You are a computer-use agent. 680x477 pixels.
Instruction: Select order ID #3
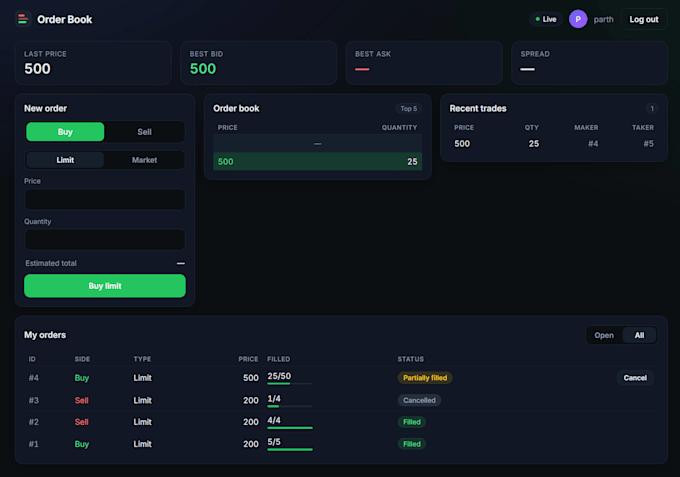point(33,400)
